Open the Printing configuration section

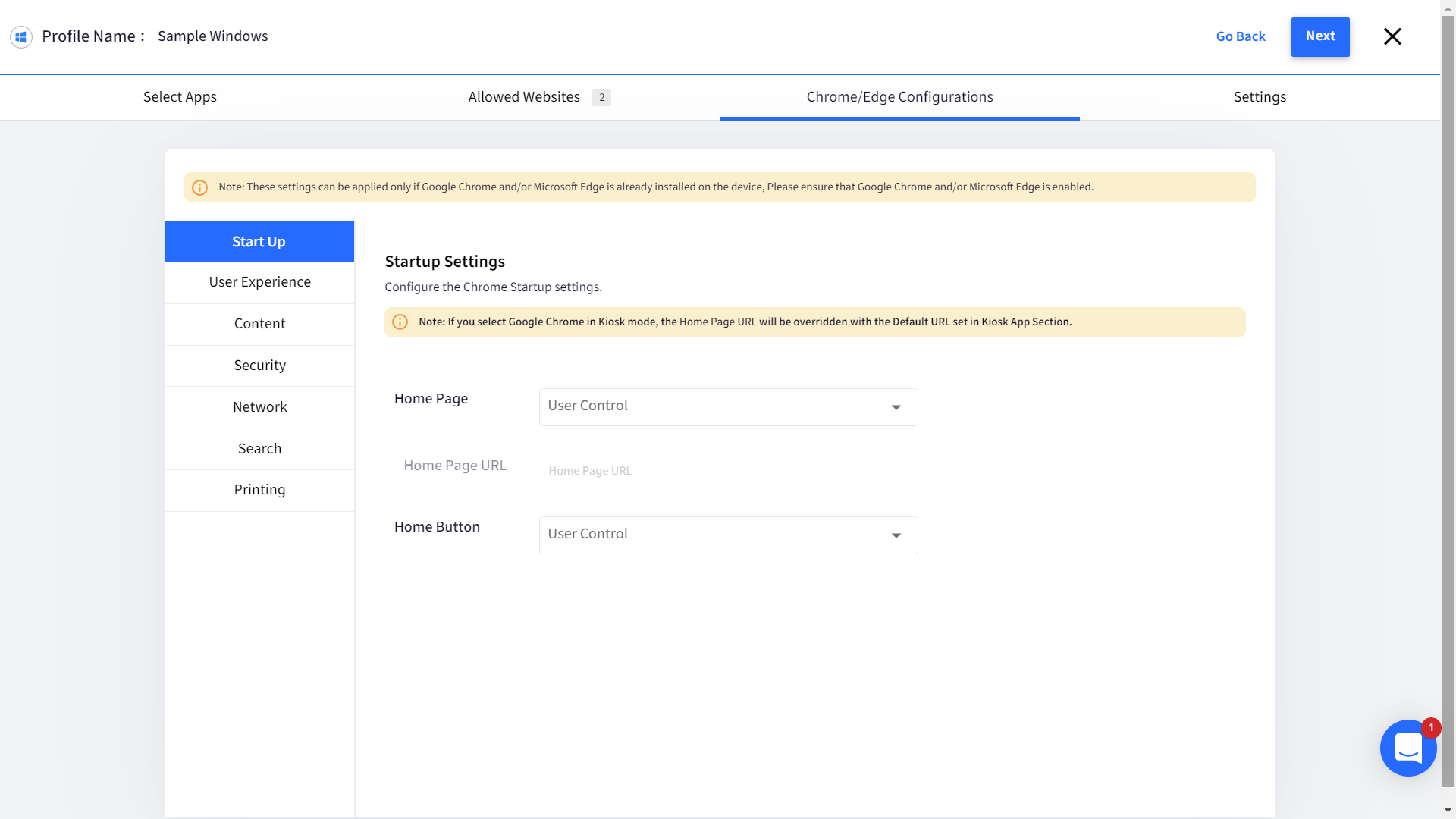259,489
